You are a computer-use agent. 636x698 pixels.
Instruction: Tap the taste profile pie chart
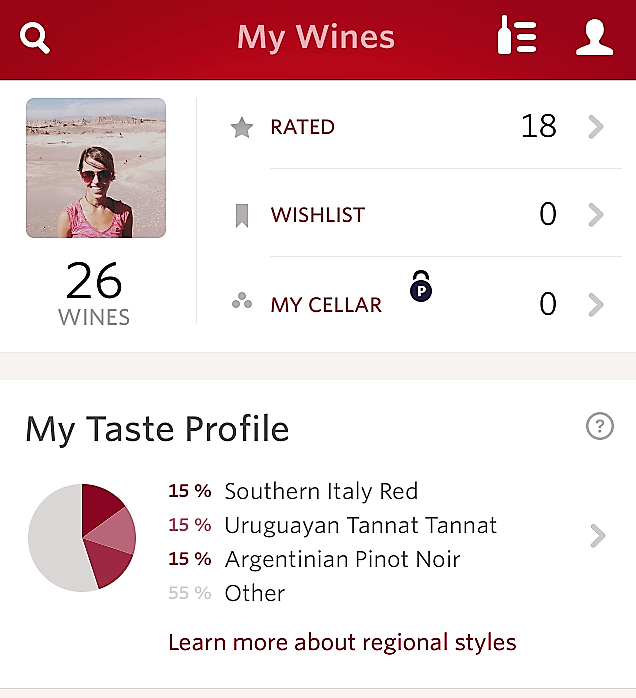82,537
